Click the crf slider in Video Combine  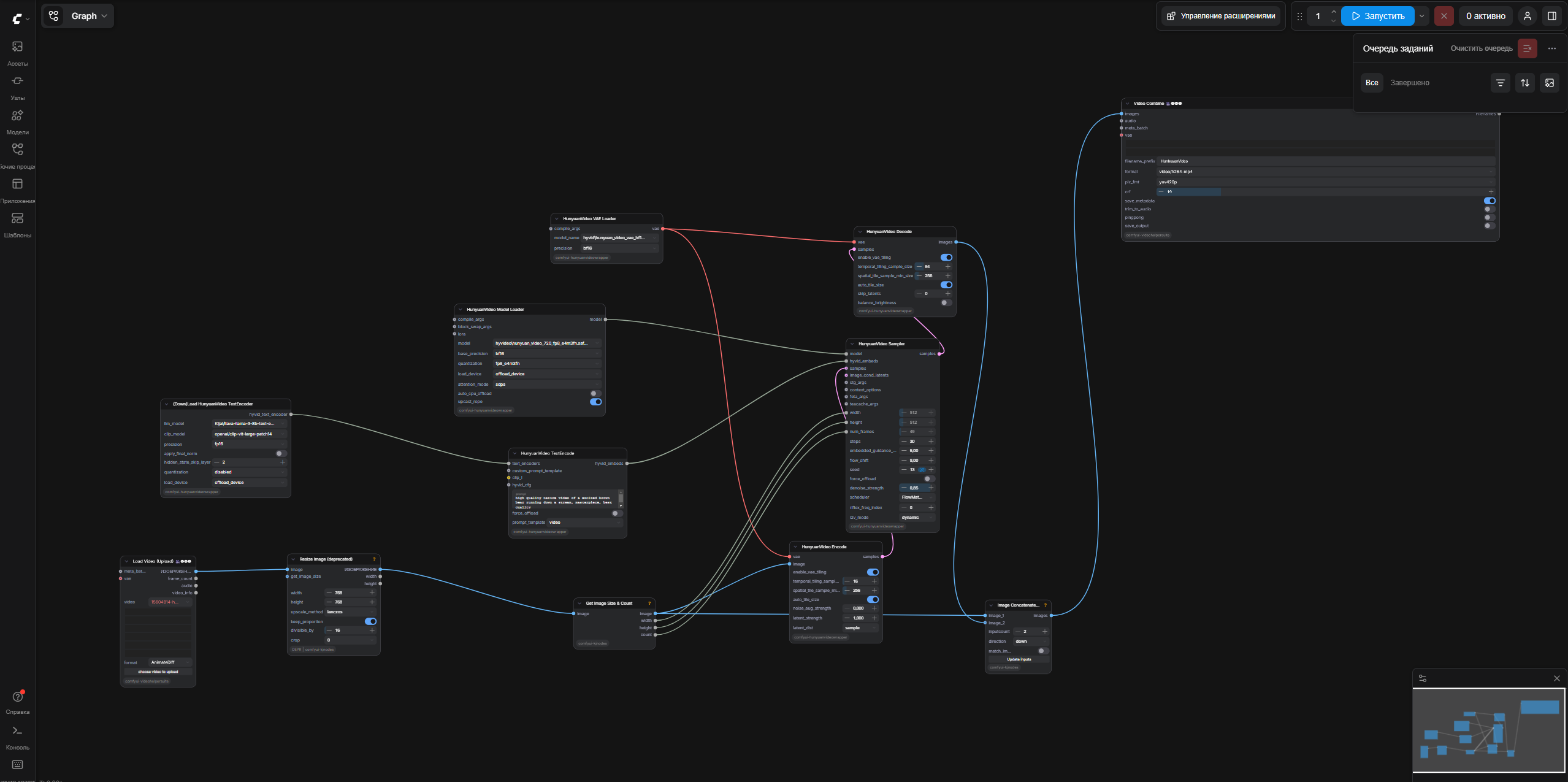click(1325, 192)
